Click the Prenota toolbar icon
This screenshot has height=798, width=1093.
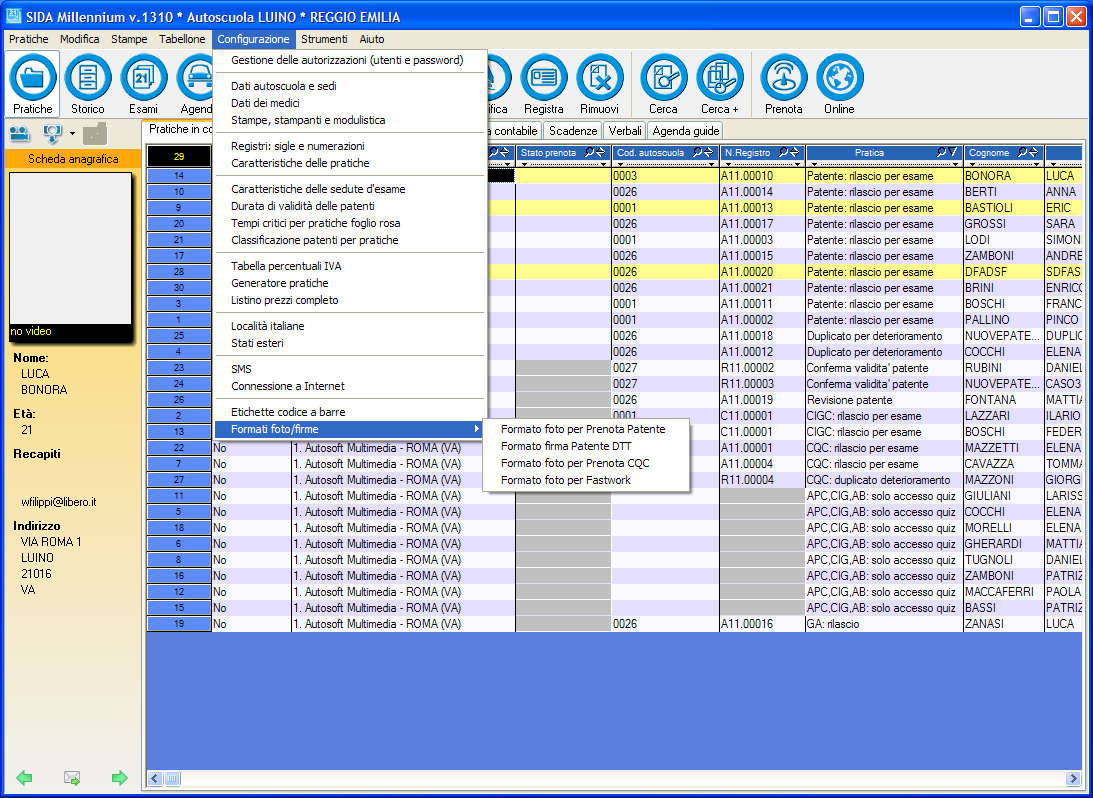click(784, 79)
